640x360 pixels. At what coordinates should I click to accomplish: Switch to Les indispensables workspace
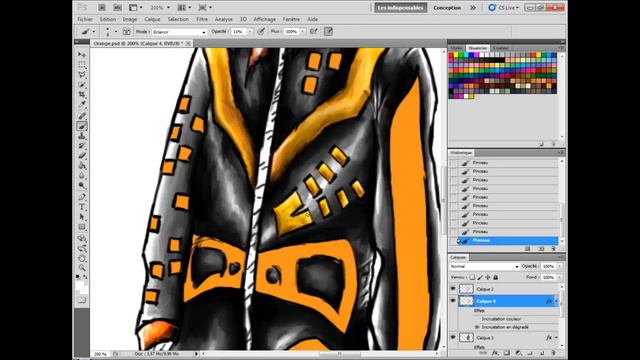coord(400,7)
